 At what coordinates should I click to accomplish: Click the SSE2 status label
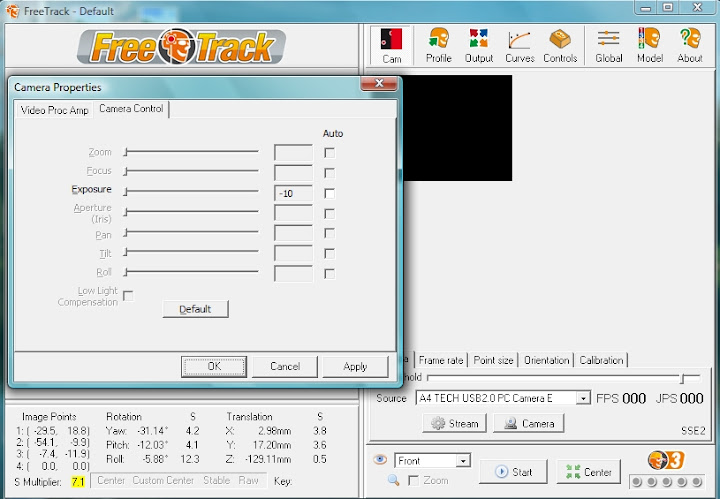tap(693, 431)
